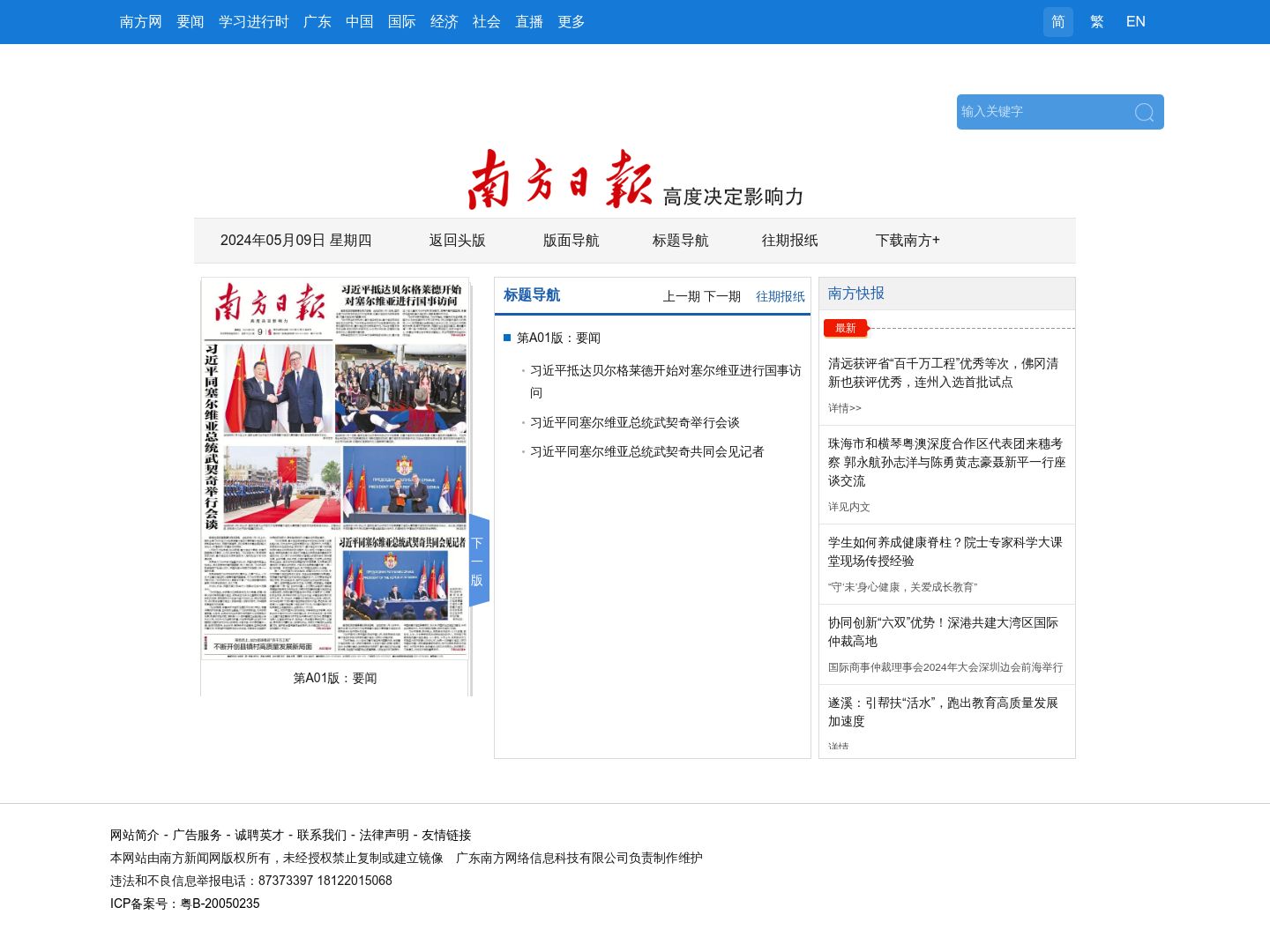
Task: Focus the 输入关键字 search field
Action: (1043, 112)
